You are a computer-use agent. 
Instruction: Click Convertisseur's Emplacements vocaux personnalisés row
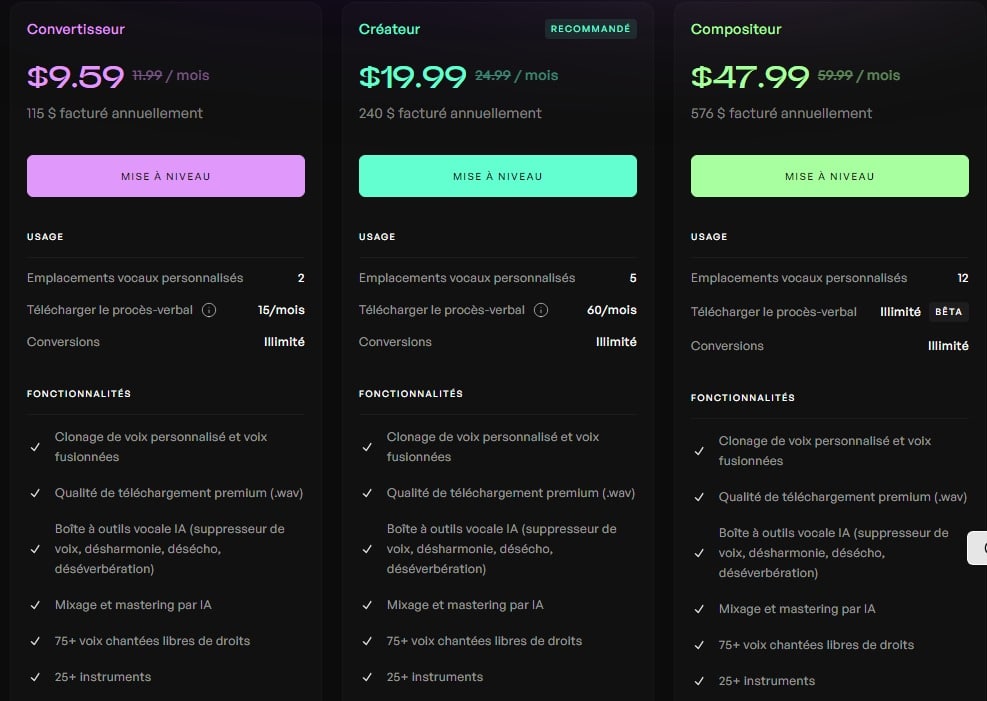166,278
